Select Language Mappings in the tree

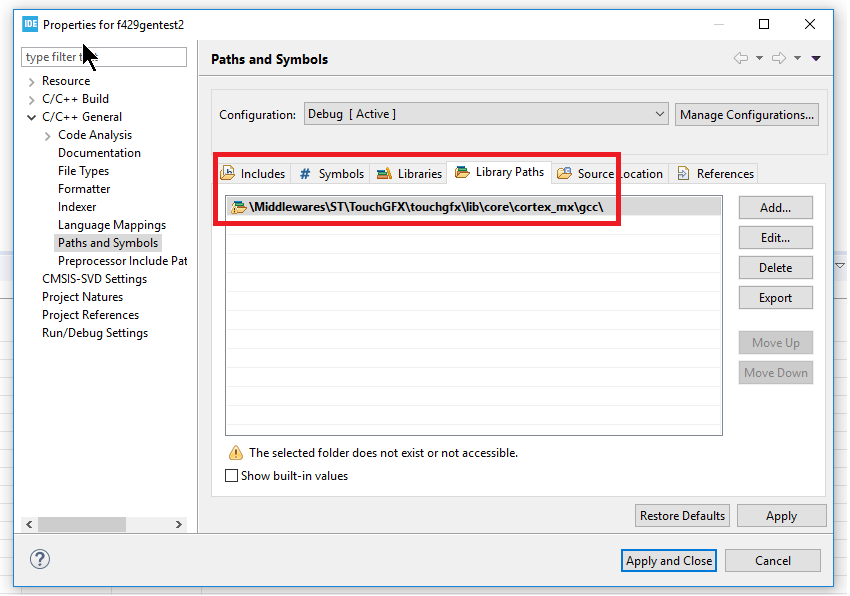(112, 225)
